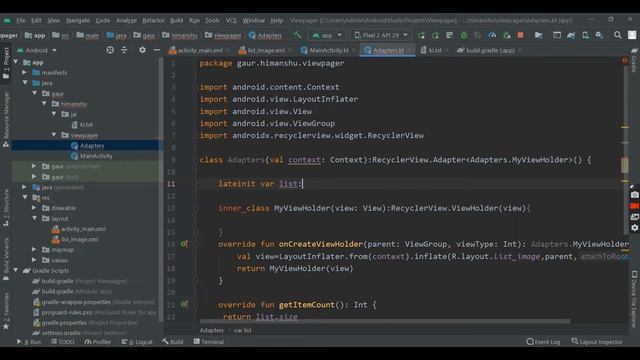Toggle the Favorites side panel
The height and width of the screenshot is (360, 640).
click(x=6, y=311)
